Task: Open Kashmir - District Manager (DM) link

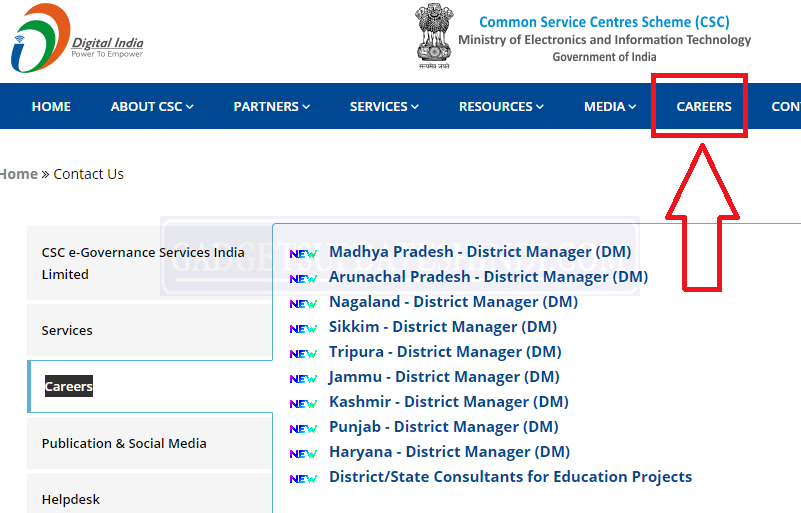Action: 449,402
